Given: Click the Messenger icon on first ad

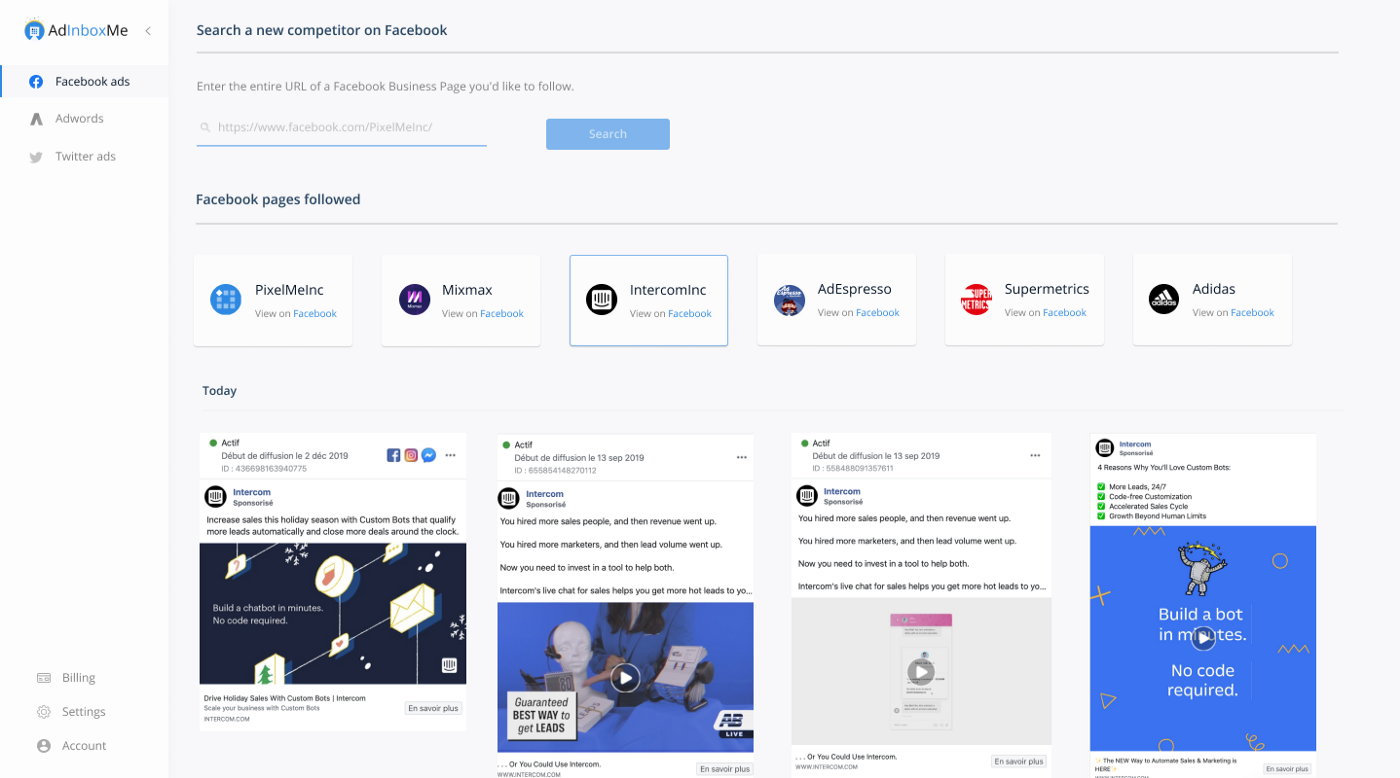Looking at the screenshot, I should pos(428,455).
